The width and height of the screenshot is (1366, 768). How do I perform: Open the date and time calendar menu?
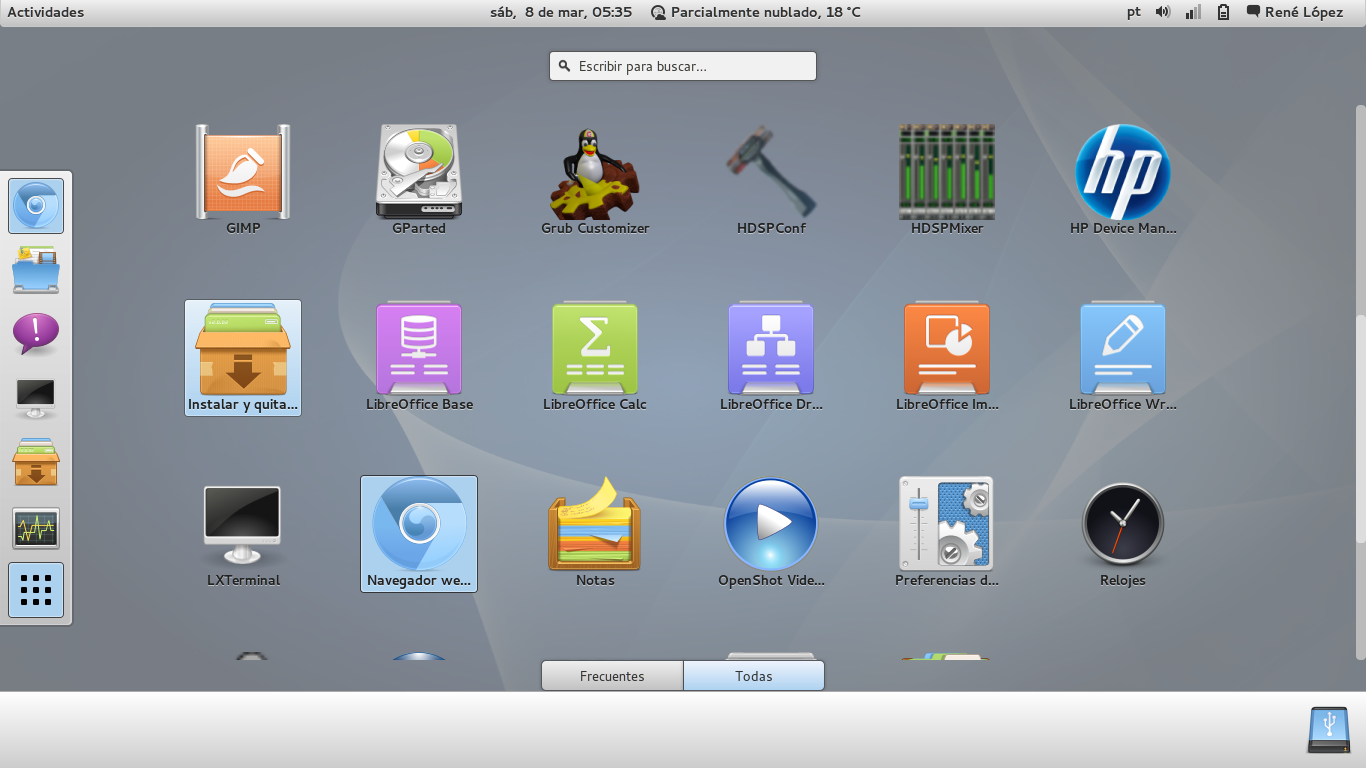(x=561, y=12)
